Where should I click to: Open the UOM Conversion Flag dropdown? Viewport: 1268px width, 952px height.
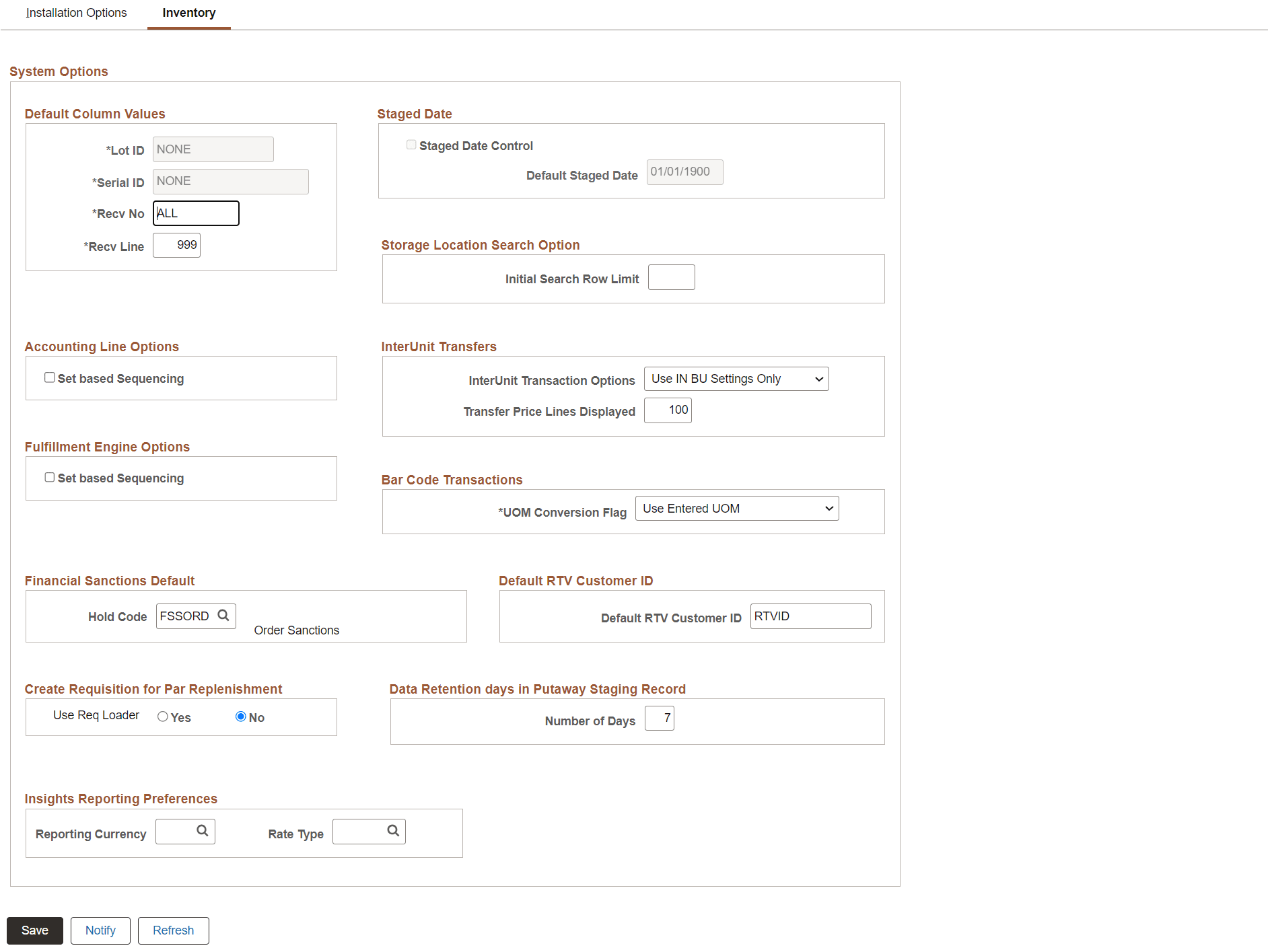(x=736, y=508)
